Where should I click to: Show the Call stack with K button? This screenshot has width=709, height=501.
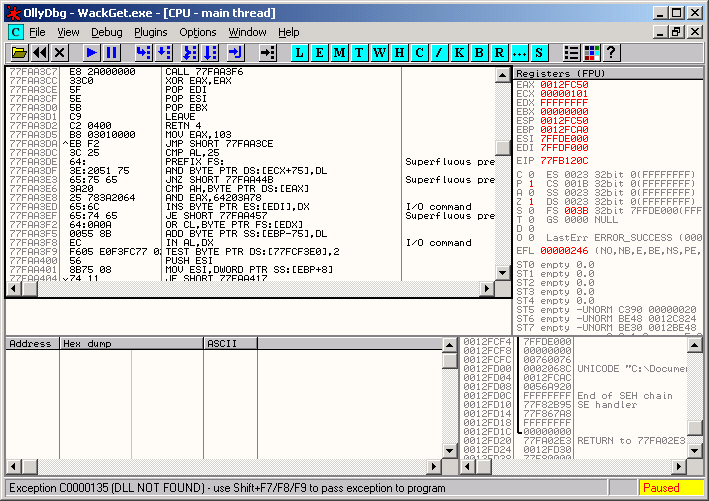click(459, 52)
